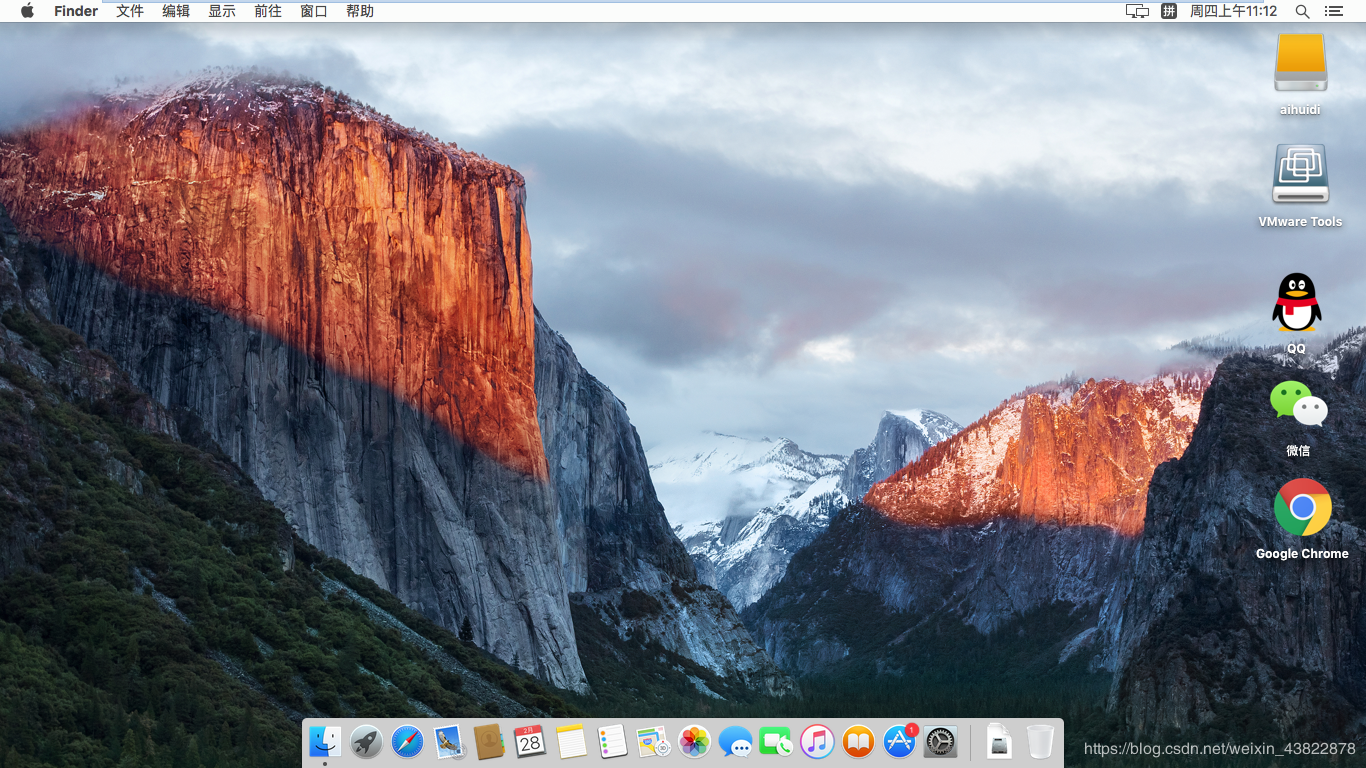Open the Mail stamp icon in Dock
Image resolution: width=1366 pixels, height=768 pixels.
(448, 742)
